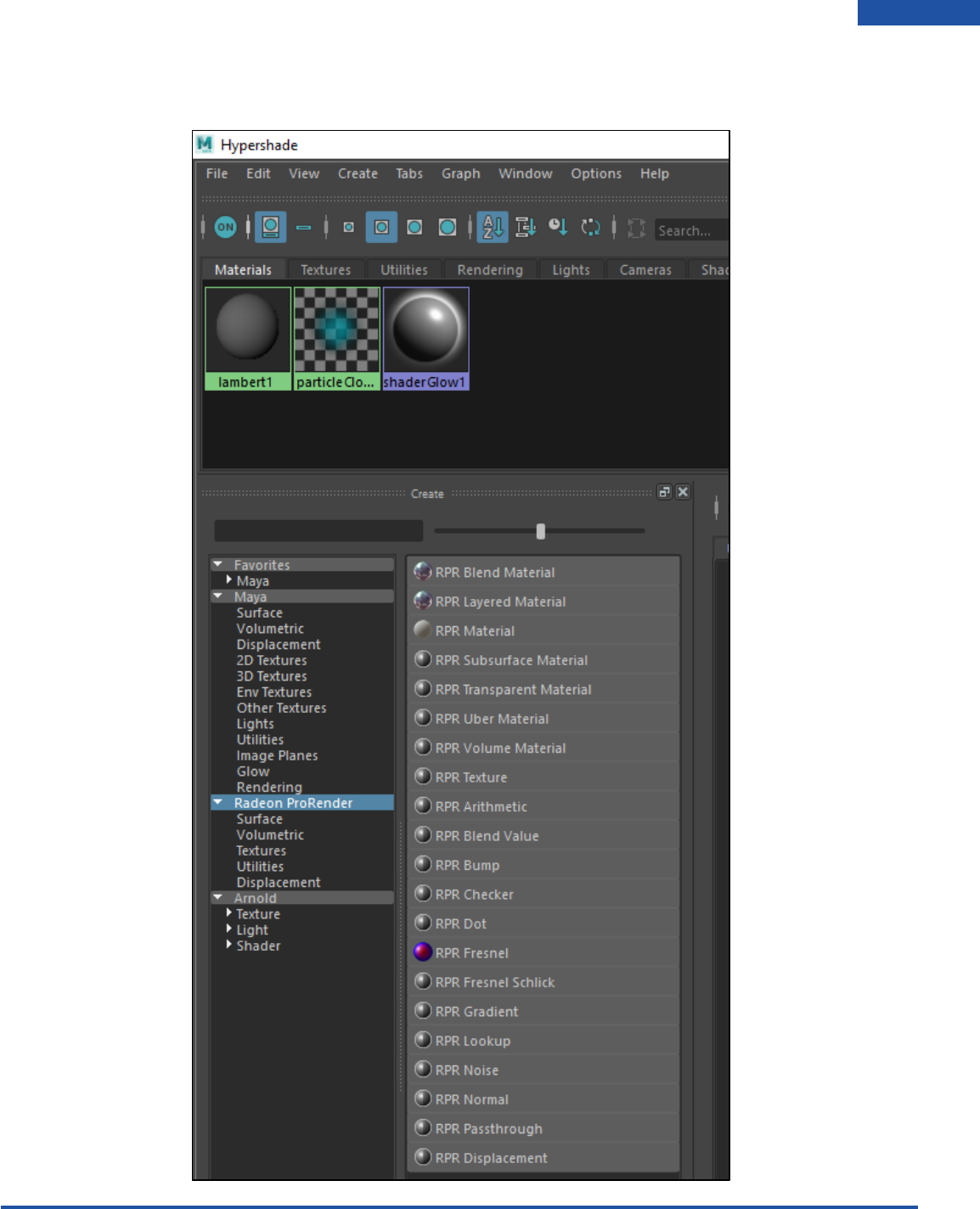Collapse the Radeon ProRender category
Screen dimensions: 980x1209
(x=218, y=802)
